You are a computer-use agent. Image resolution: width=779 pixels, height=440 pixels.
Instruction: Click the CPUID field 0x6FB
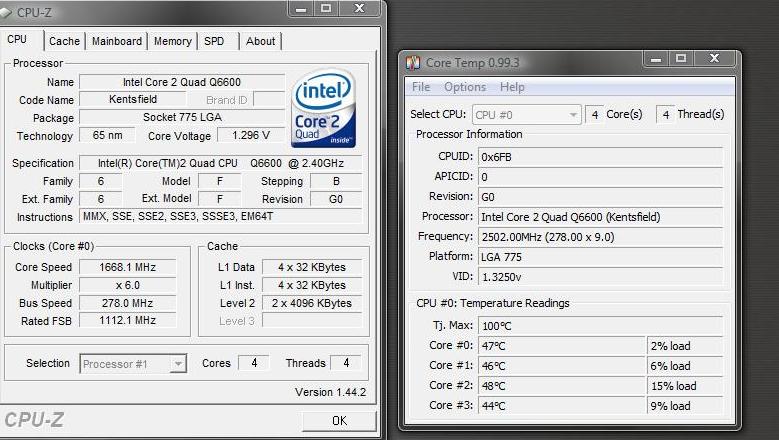pos(600,157)
